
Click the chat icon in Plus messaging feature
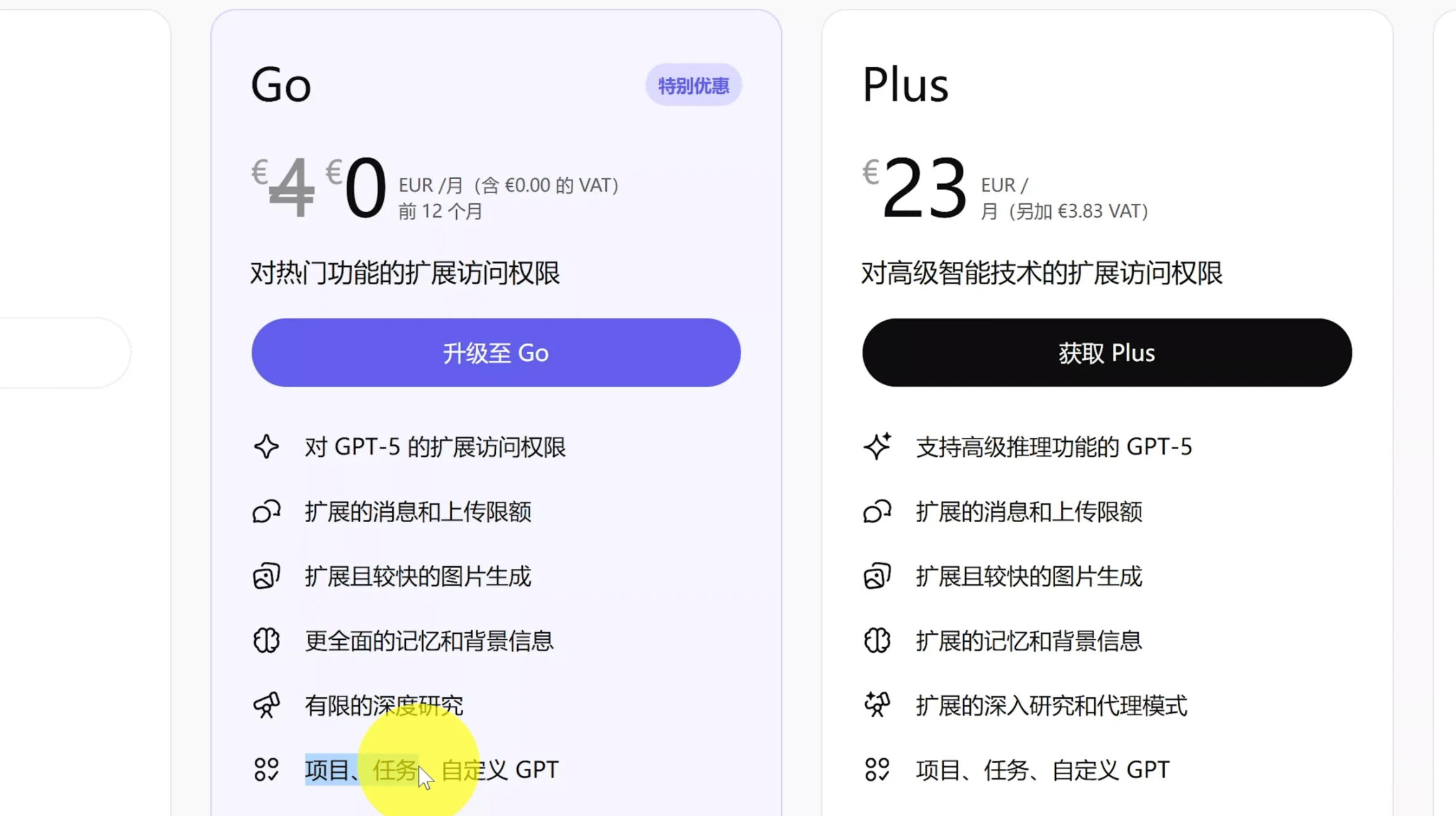877,512
